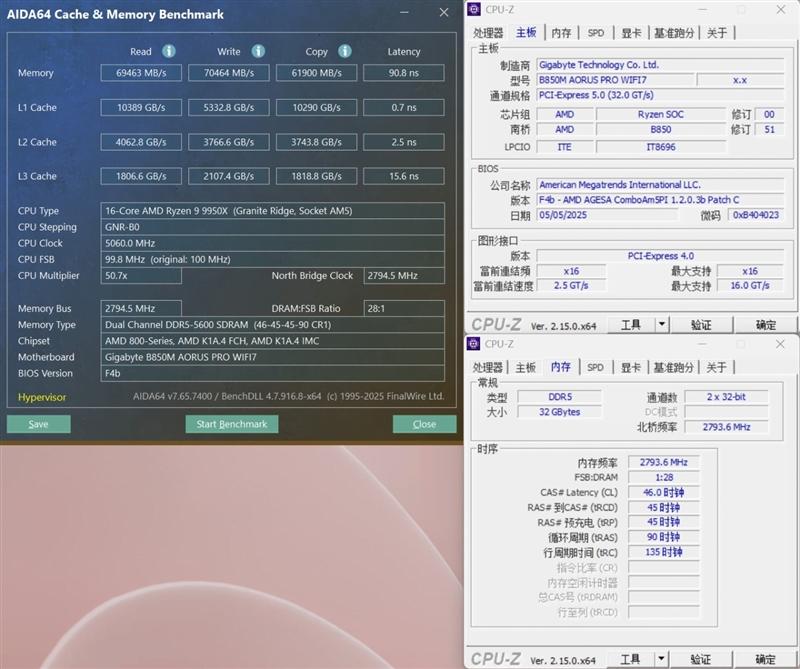The width and height of the screenshot is (800, 669).
Task: Select 基准跑分 tab in CPU-Z memory window
Action: [674, 368]
